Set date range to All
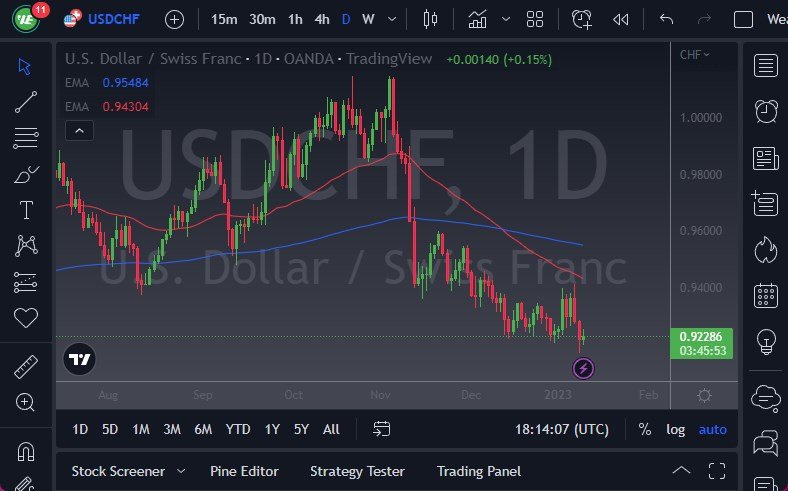The width and height of the screenshot is (788, 491). [331, 430]
